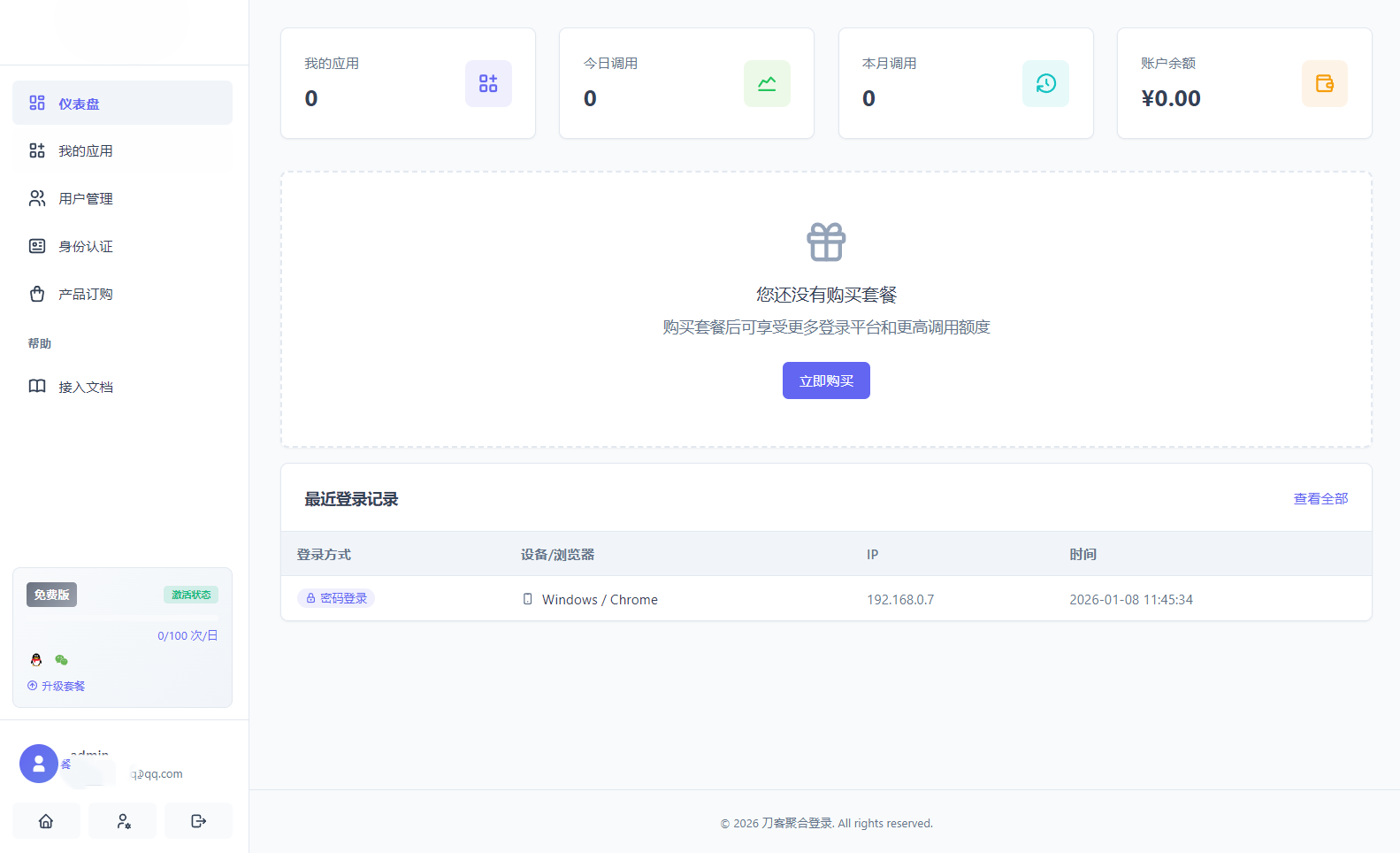Click the 免费版 plan badge
The height and width of the screenshot is (853, 1400).
(x=51, y=595)
